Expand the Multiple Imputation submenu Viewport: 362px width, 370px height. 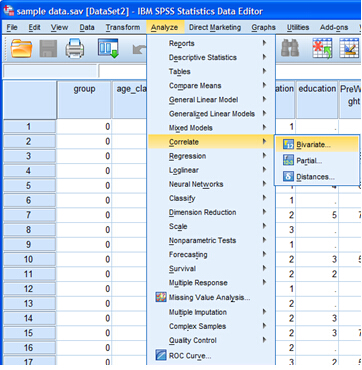(211, 312)
